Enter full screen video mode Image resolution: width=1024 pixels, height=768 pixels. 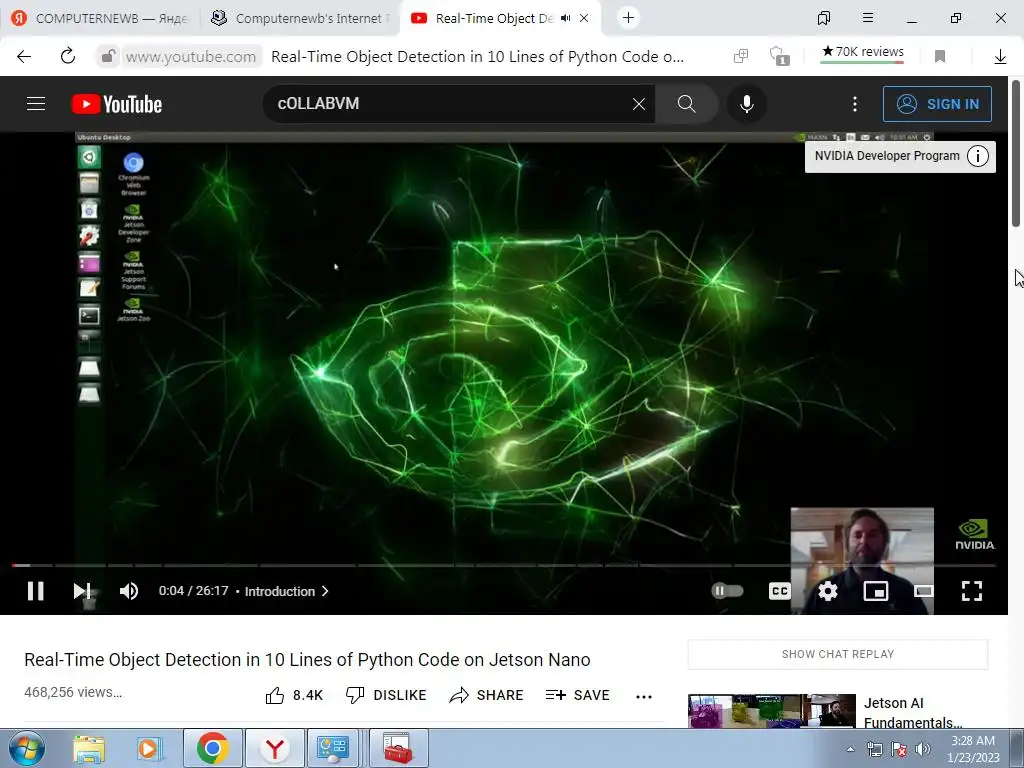(972, 591)
